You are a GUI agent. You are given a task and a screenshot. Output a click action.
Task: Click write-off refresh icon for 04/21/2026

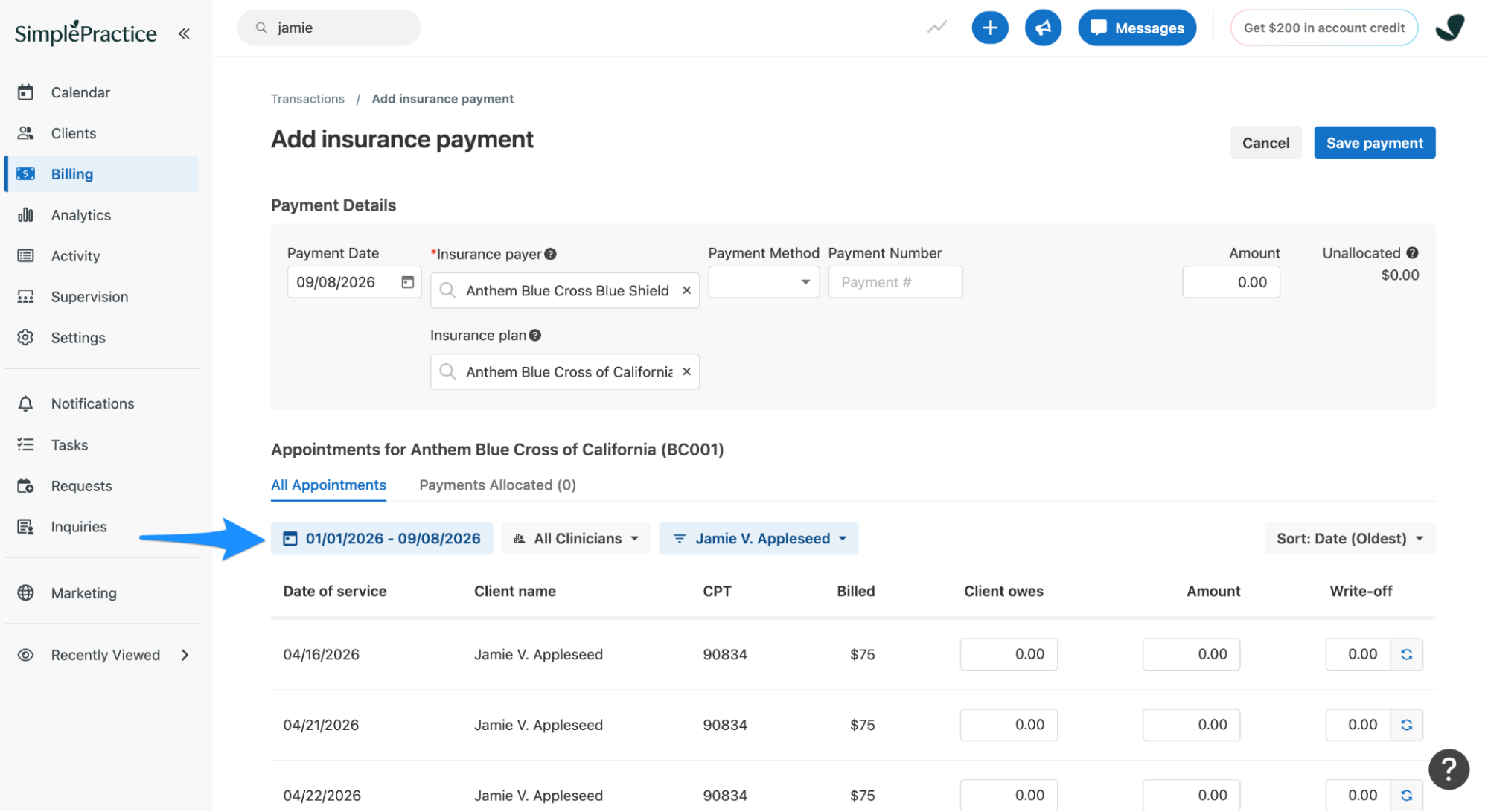[x=1406, y=725]
